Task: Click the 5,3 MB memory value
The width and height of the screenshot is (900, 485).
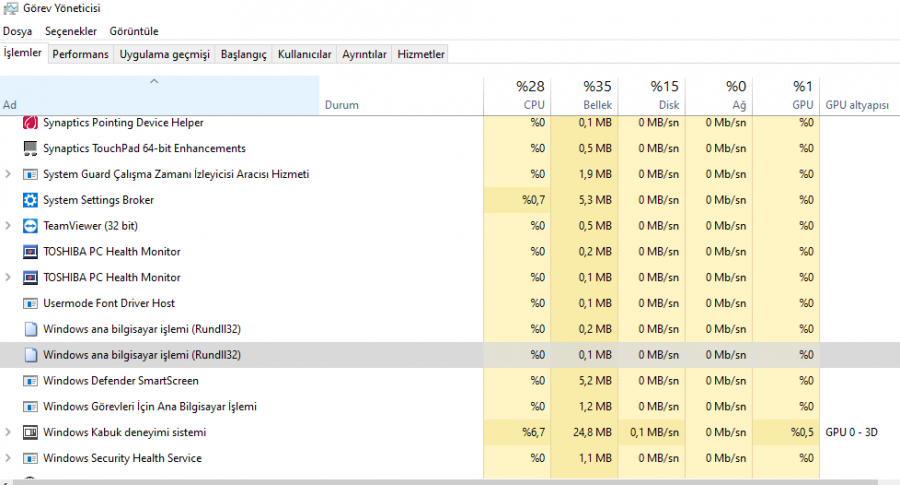Action: tap(595, 200)
